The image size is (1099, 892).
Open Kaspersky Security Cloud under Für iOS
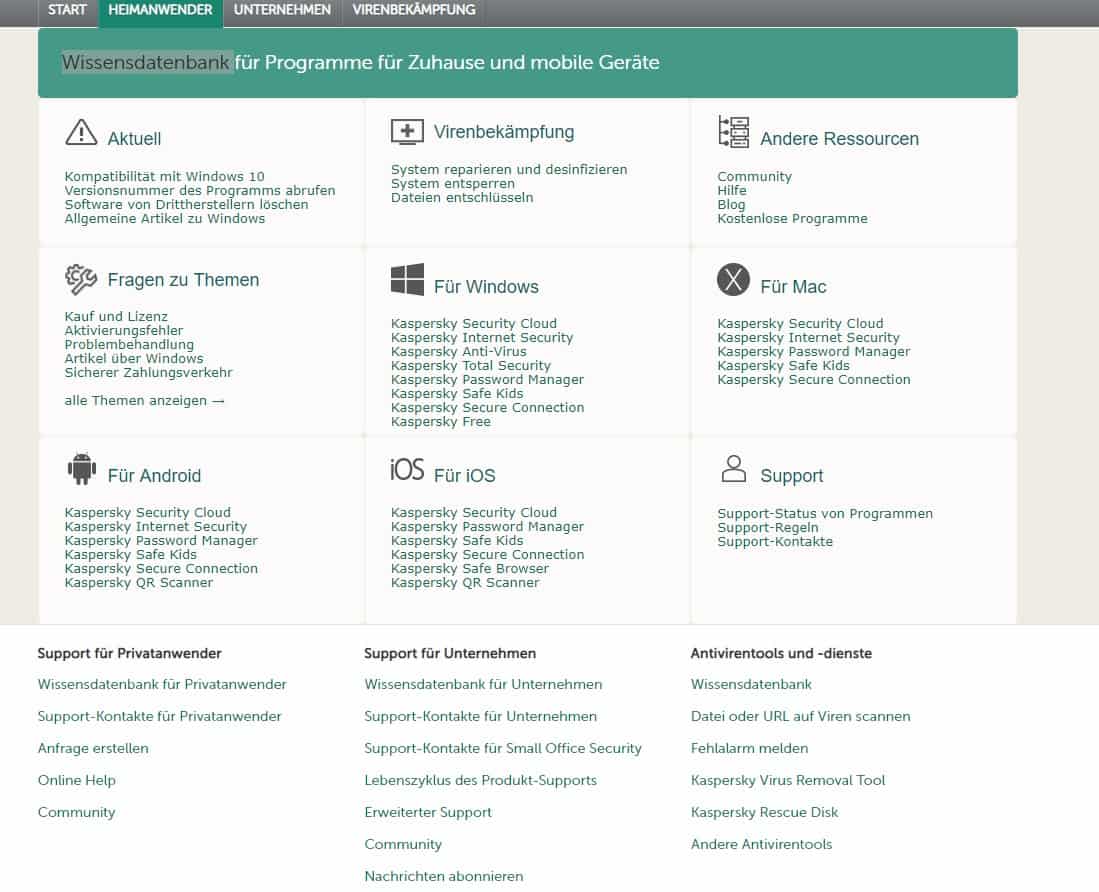tap(474, 512)
